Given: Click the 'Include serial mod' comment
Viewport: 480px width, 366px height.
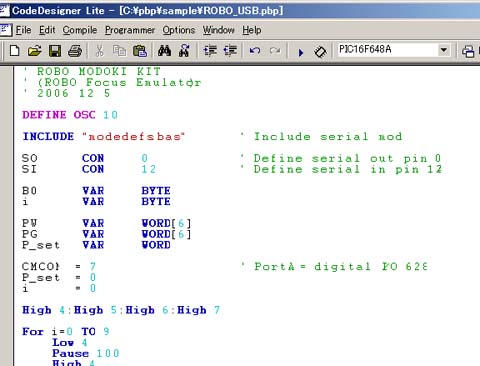Looking at the screenshot, I should click(x=322, y=137).
